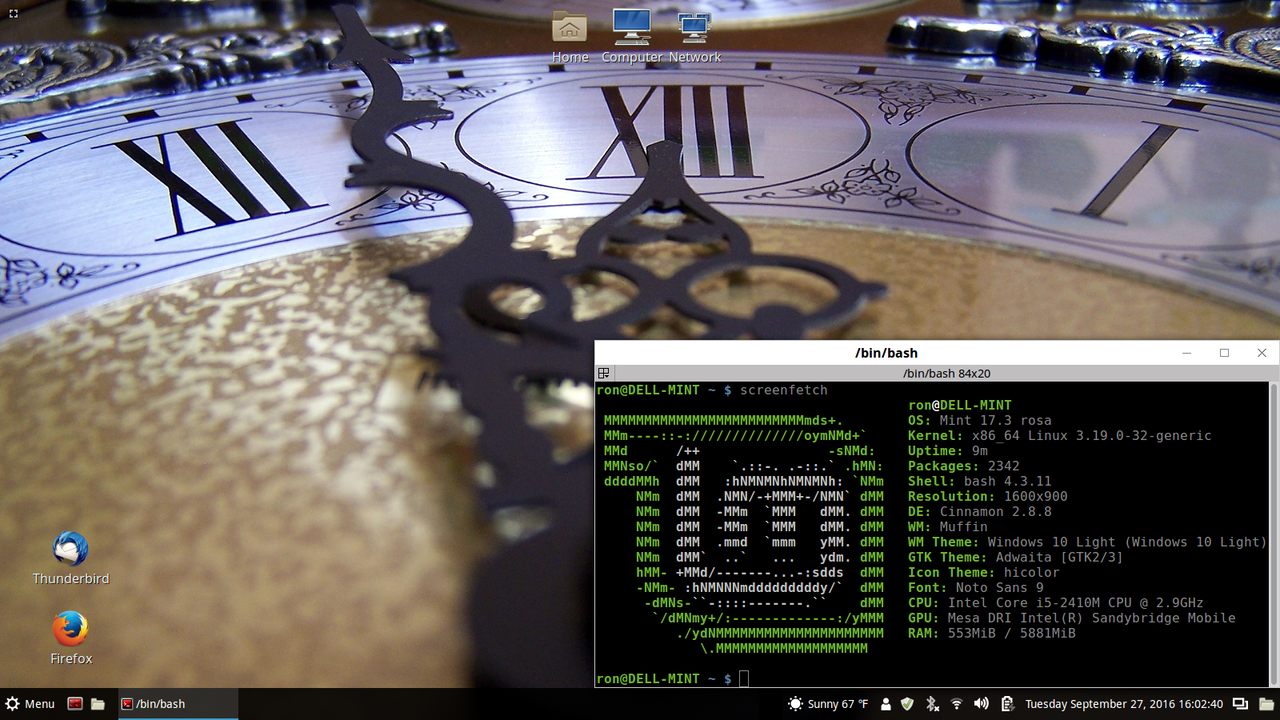Click the 'RAM: 553MiB / 5881MiB' line
This screenshot has height=720, width=1280.
pyautogui.click(x=992, y=633)
